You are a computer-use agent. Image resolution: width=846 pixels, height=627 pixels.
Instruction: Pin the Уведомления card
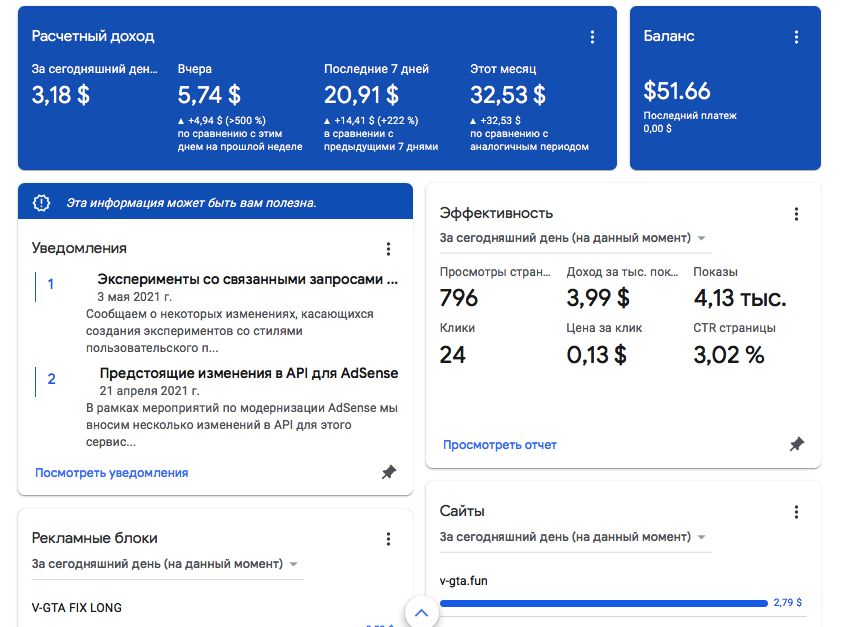coord(388,472)
